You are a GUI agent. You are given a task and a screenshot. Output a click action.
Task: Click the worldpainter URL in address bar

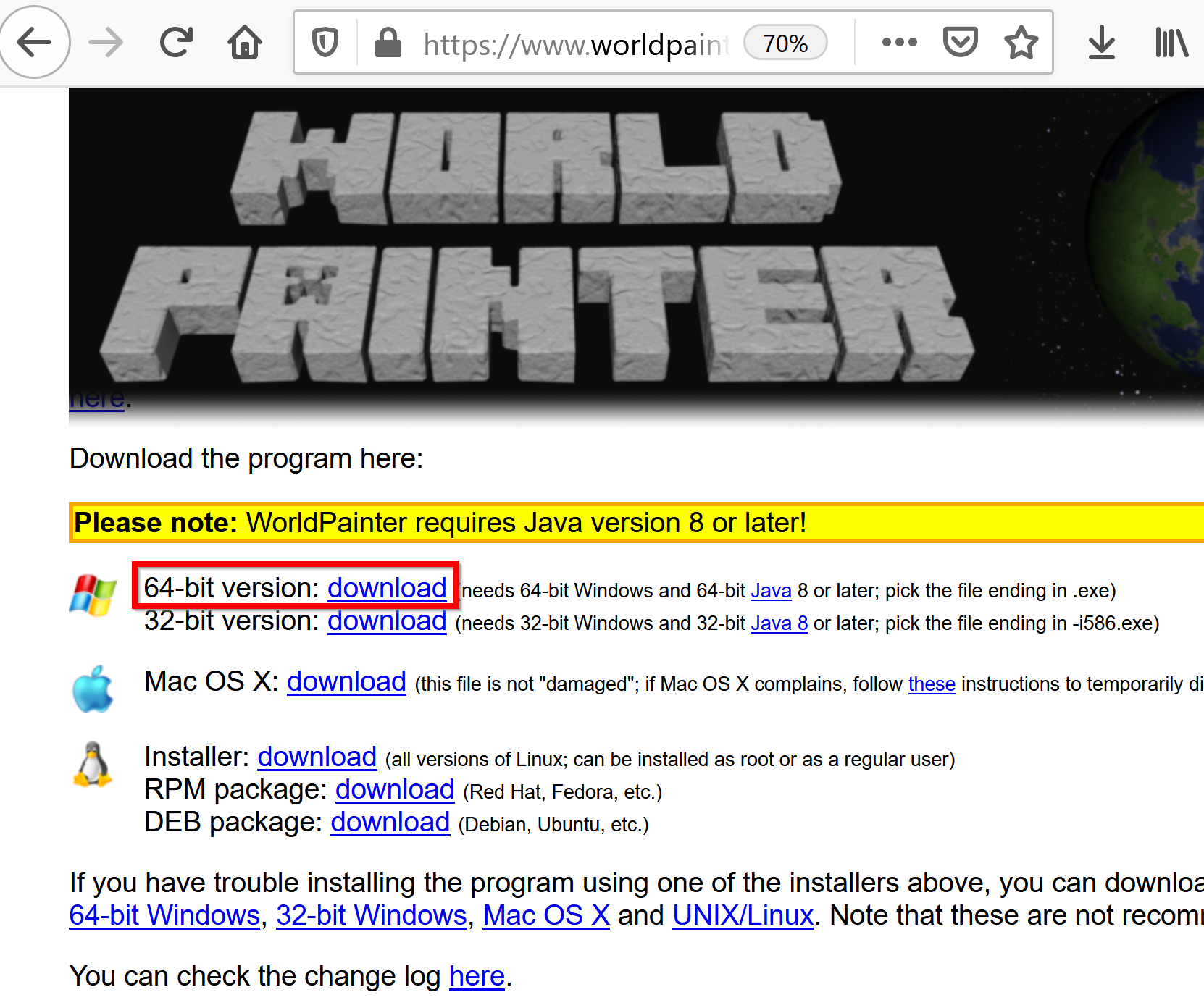click(x=576, y=45)
